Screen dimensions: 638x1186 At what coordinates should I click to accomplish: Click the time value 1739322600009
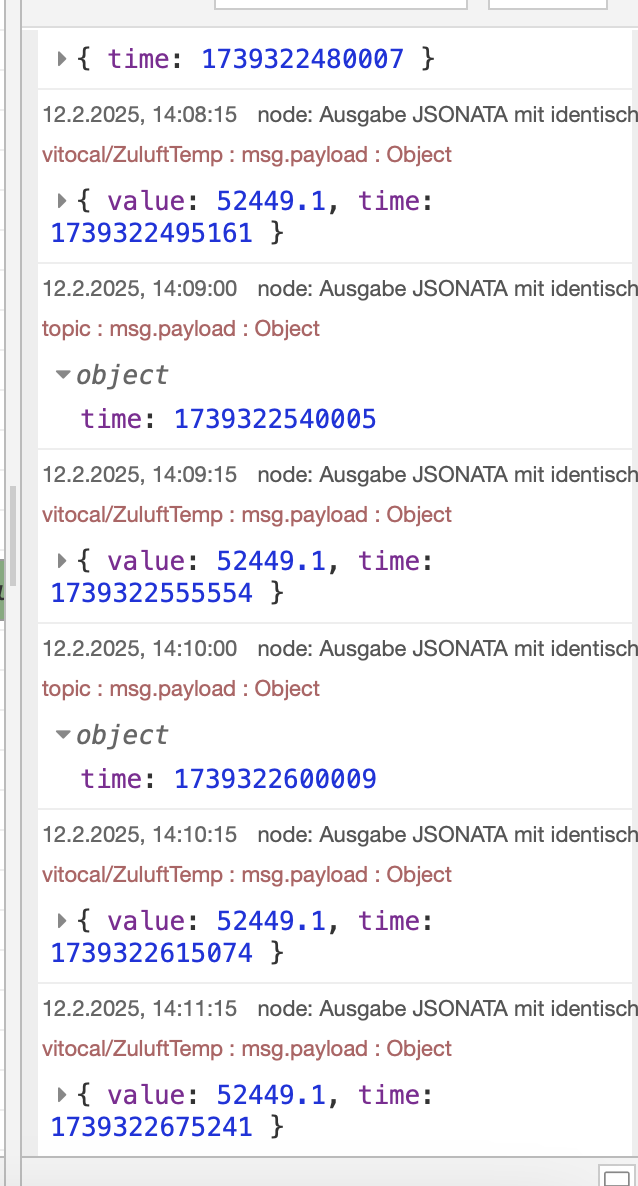pos(275,779)
